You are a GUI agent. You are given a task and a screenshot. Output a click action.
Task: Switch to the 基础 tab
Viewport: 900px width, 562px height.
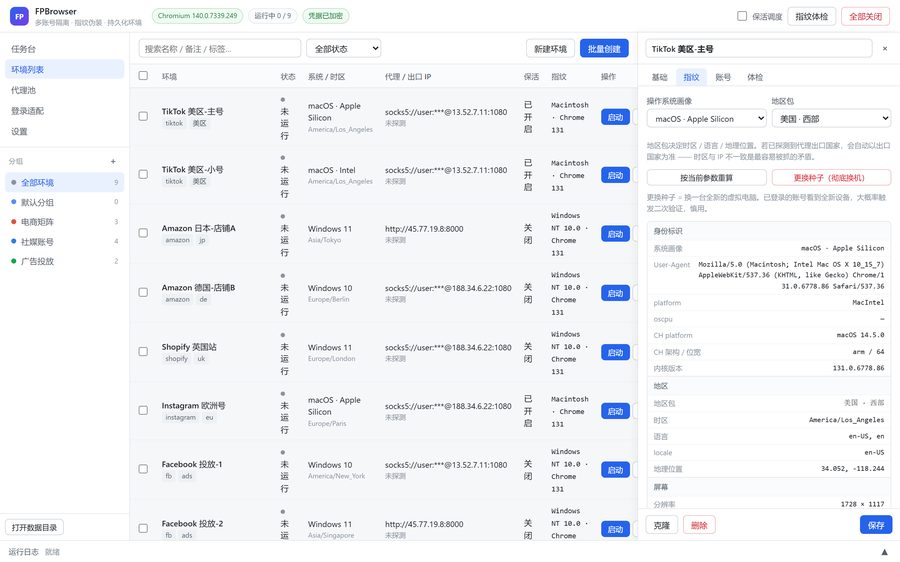660,77
